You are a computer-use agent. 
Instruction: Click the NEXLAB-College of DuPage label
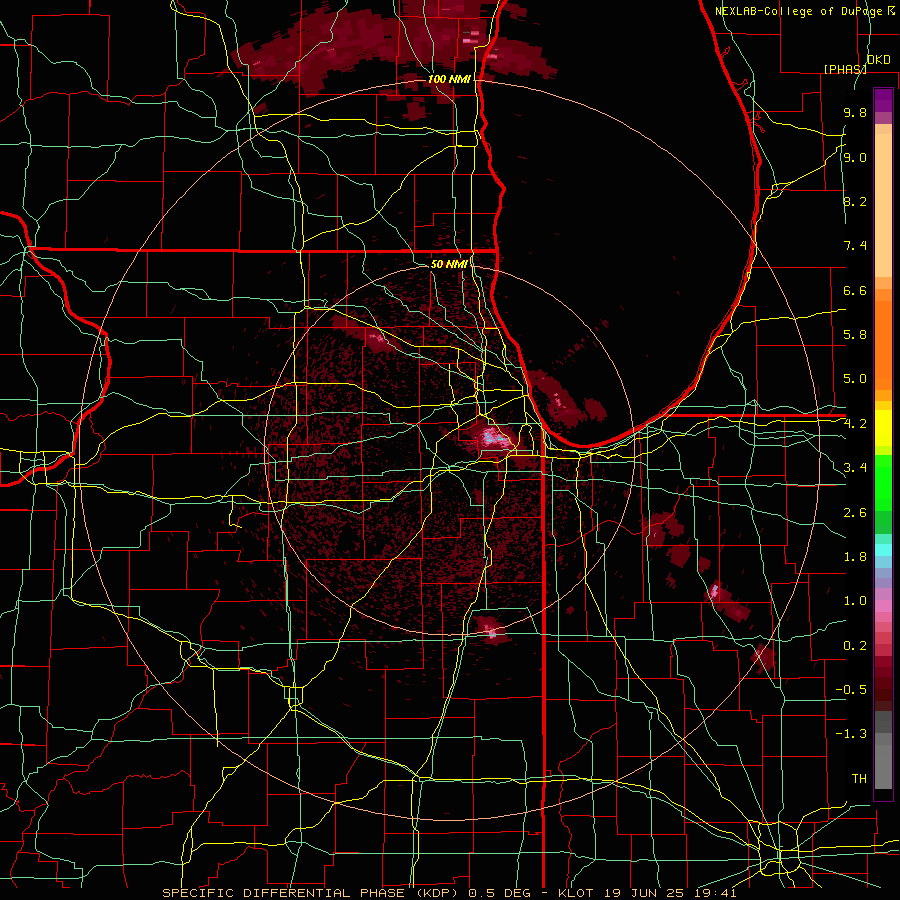point(798,11)
